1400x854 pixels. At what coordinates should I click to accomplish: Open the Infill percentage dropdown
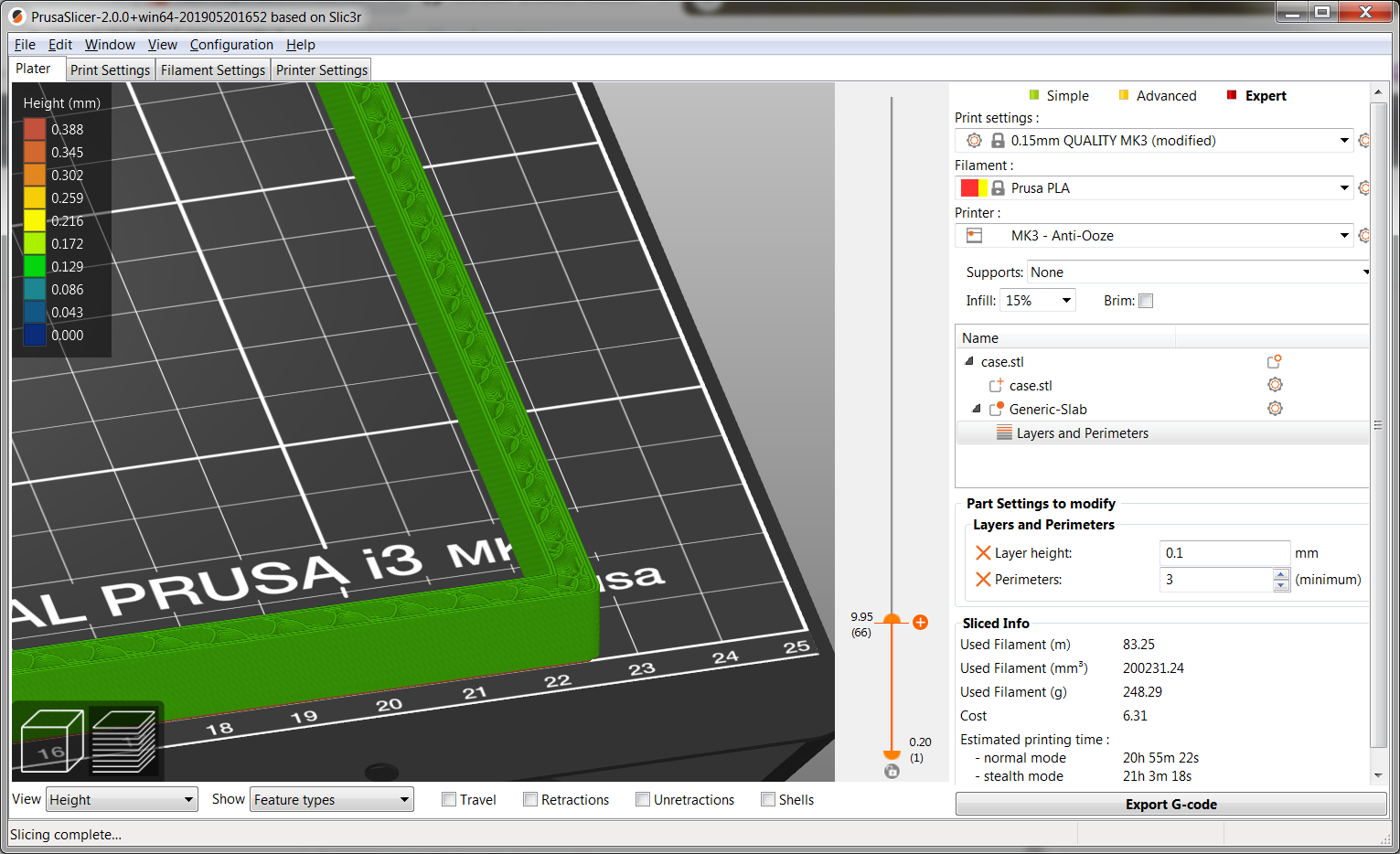(1037, 299)
